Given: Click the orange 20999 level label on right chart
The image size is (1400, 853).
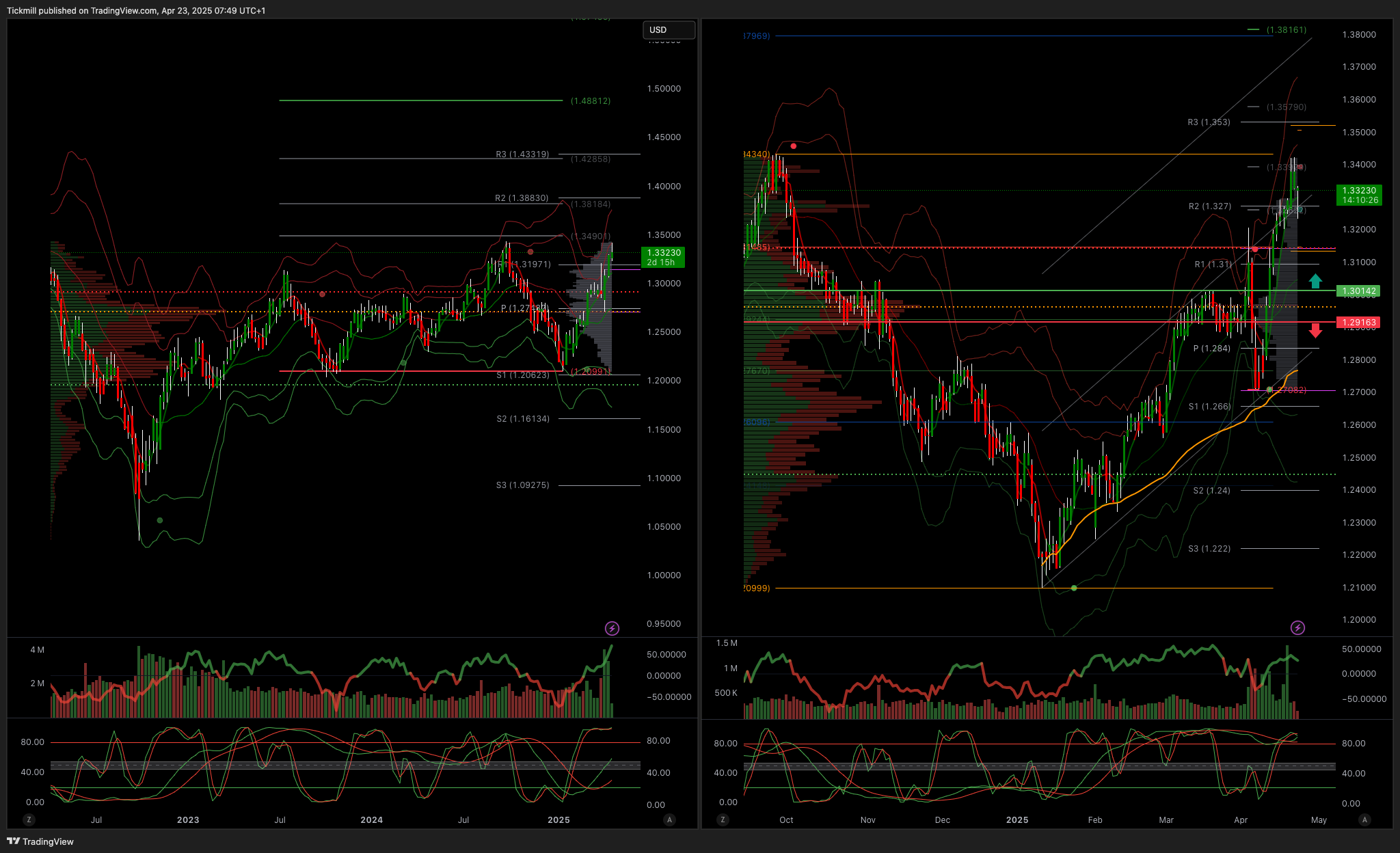Looking at the screenshot, I should pos(757,588).
